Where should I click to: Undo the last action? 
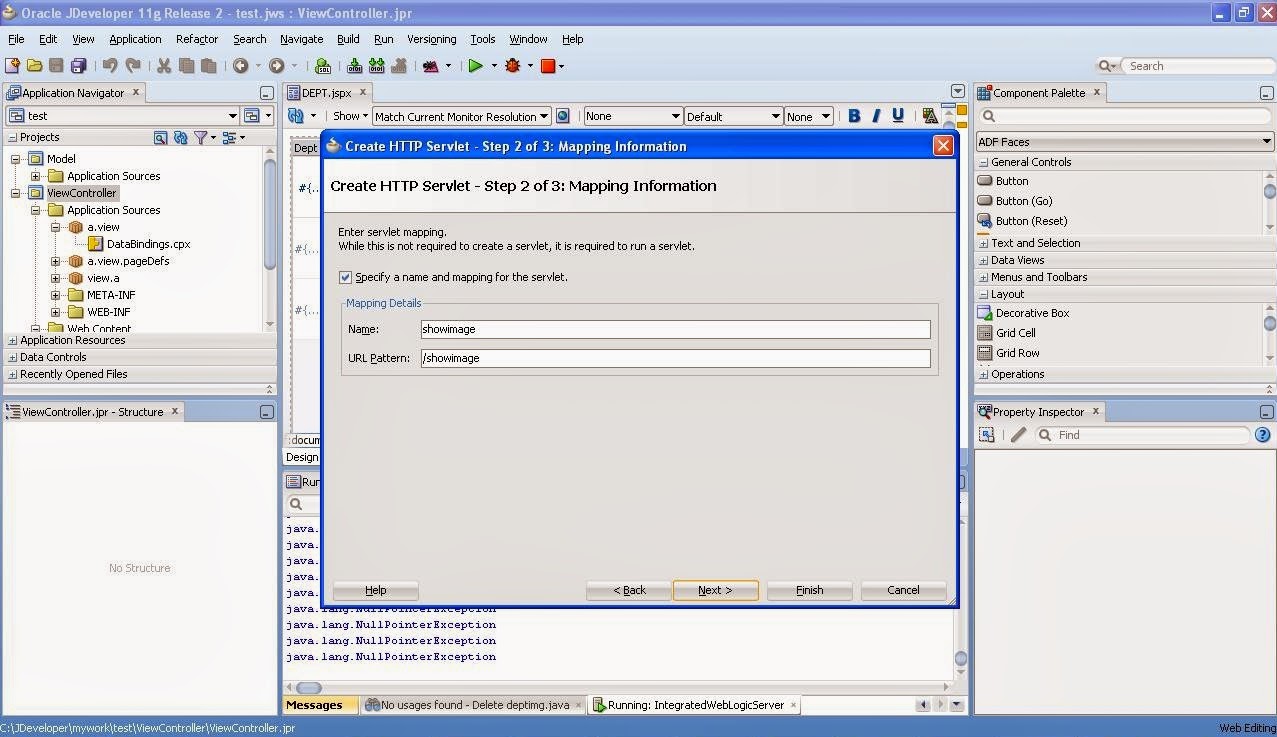(x=108, y=66)
